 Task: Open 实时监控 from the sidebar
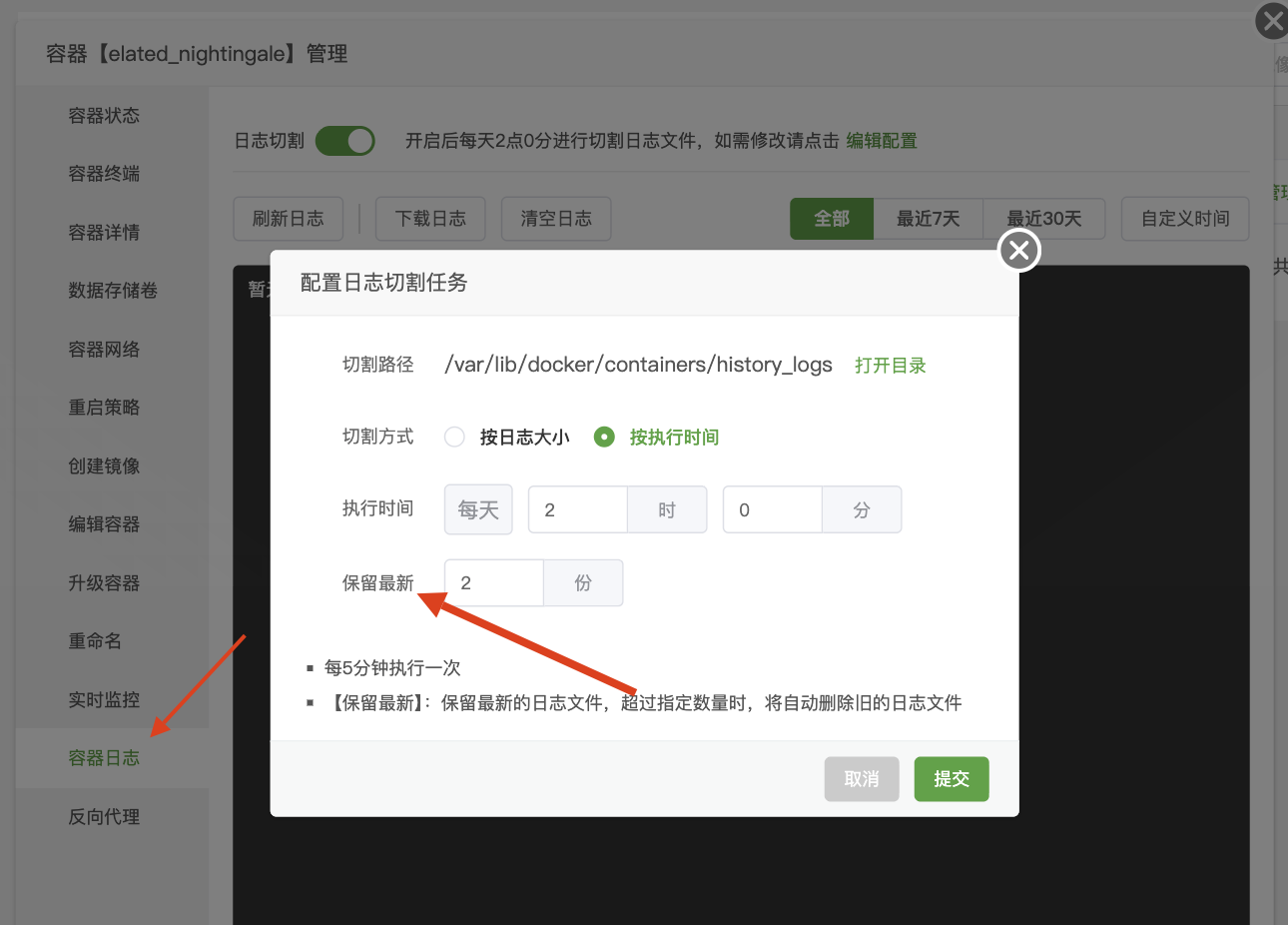click(x=104, y=698)
